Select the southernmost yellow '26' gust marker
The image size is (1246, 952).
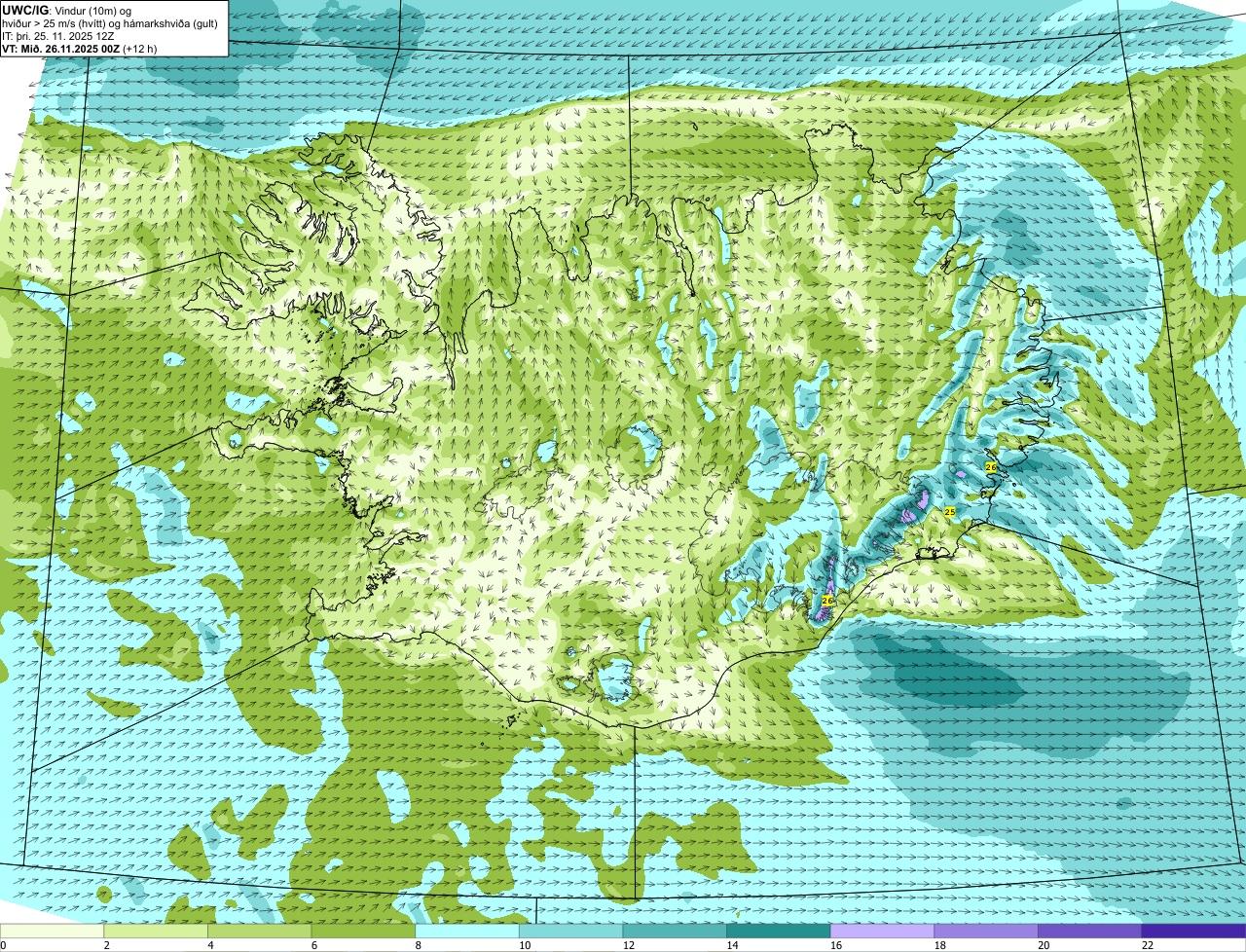827,601
